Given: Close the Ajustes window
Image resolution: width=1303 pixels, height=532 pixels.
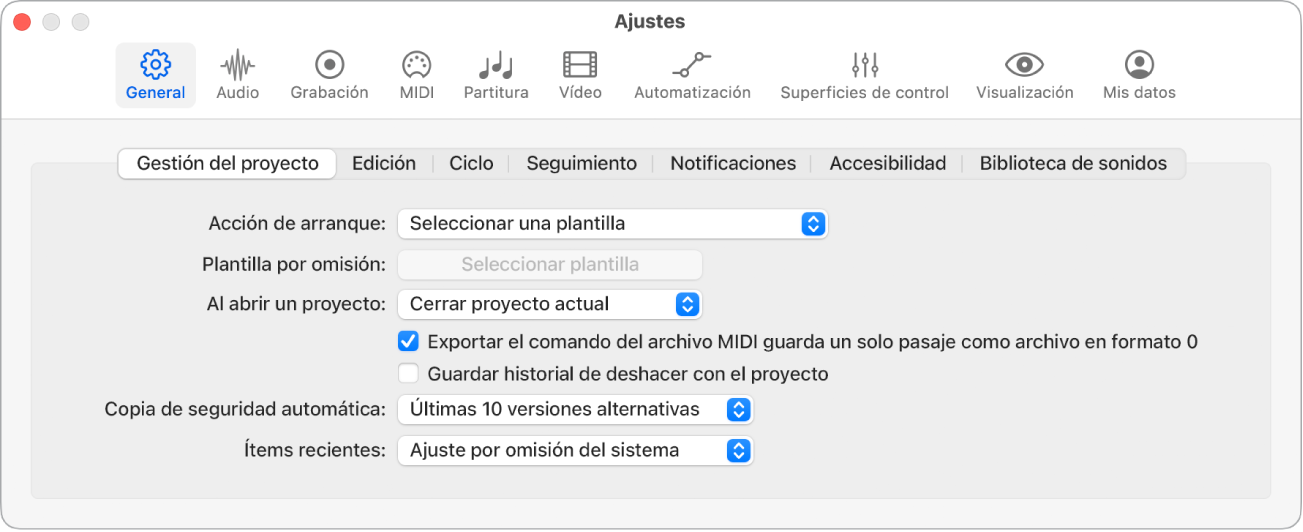Looking at the screenshot, I should 22,22.
